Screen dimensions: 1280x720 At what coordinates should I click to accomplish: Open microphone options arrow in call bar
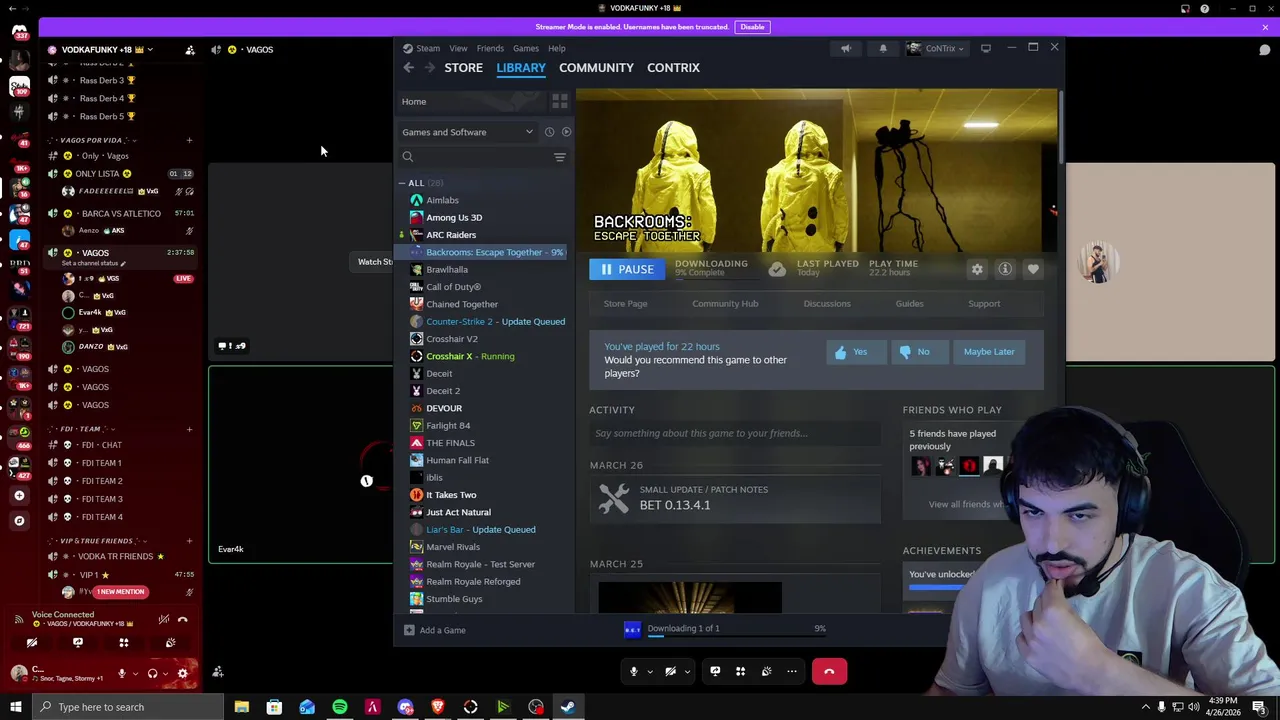650,671
